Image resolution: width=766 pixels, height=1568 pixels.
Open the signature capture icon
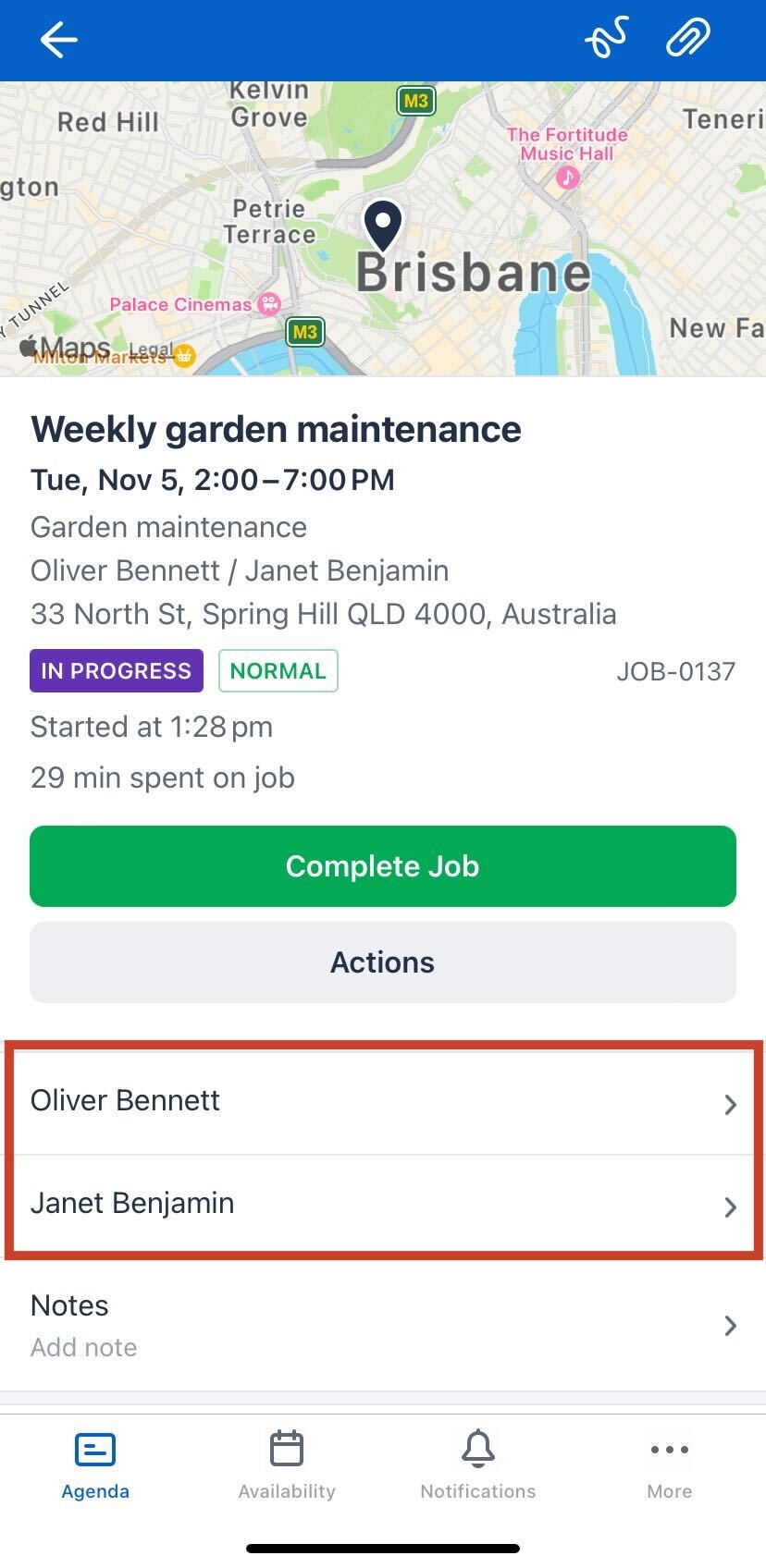tap(608, 38)
